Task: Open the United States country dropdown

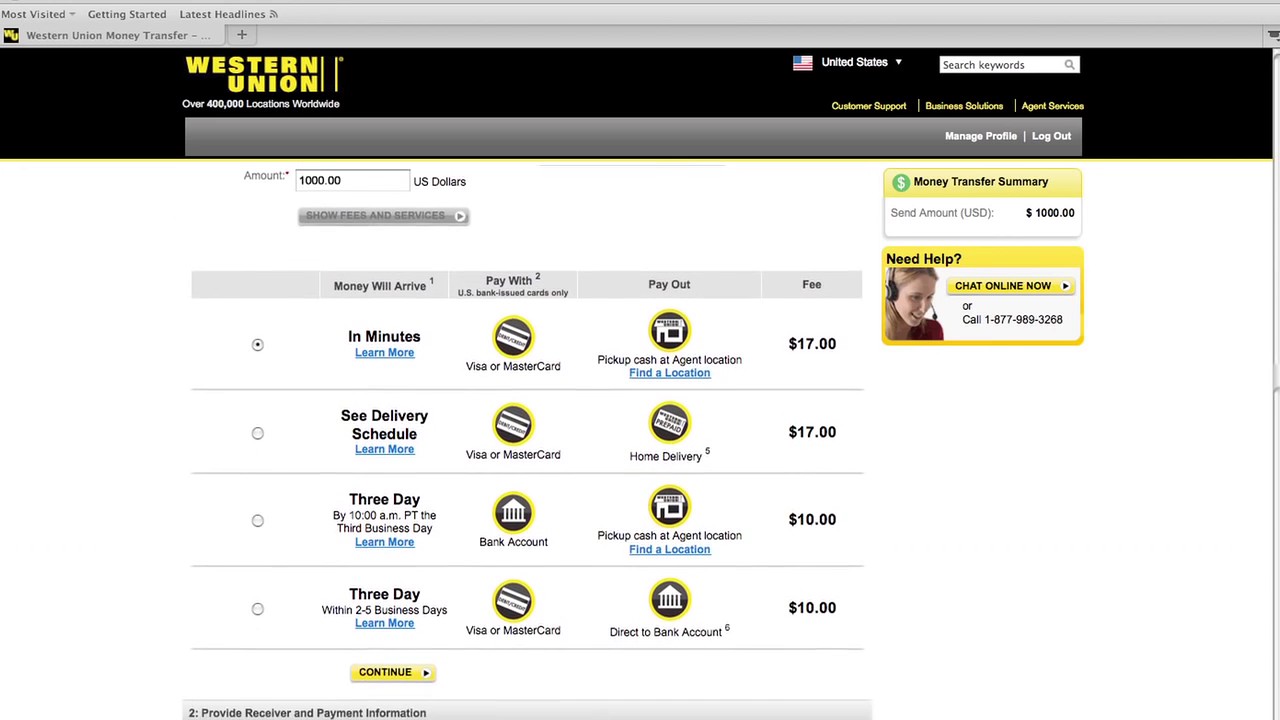Action: [862, 62]
